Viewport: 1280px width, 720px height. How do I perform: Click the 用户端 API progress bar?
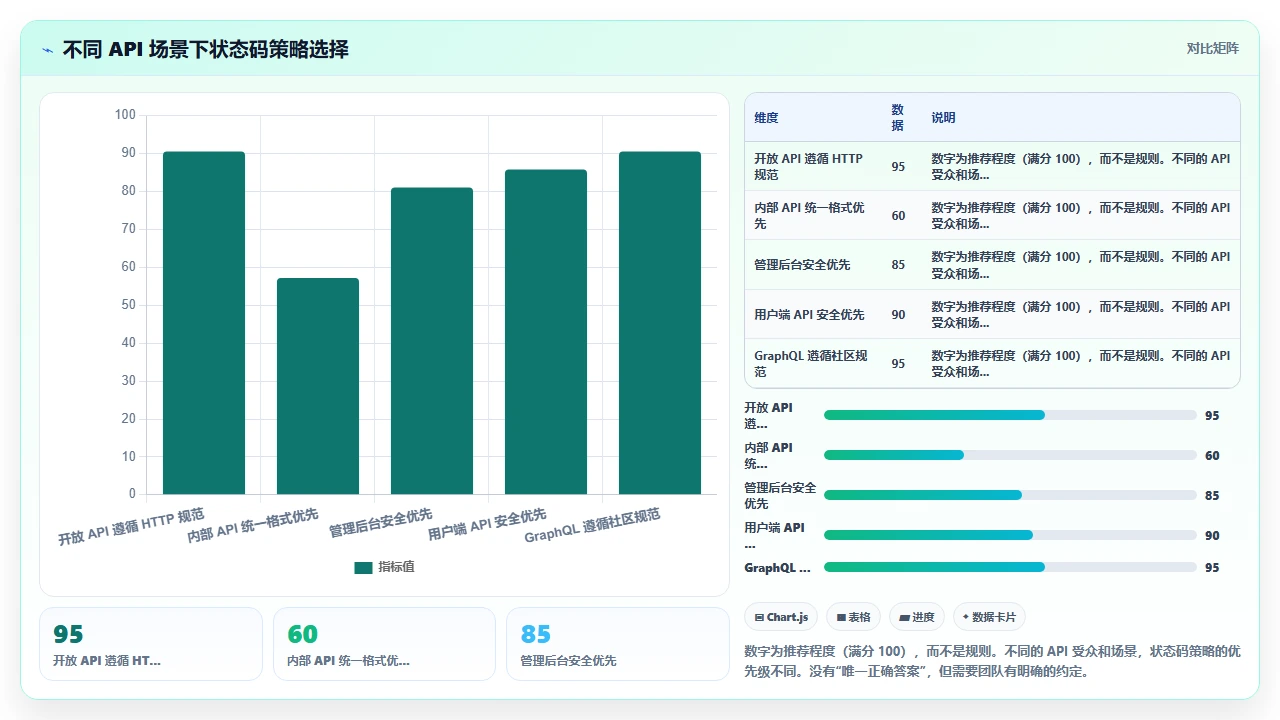pos(1010,535)
